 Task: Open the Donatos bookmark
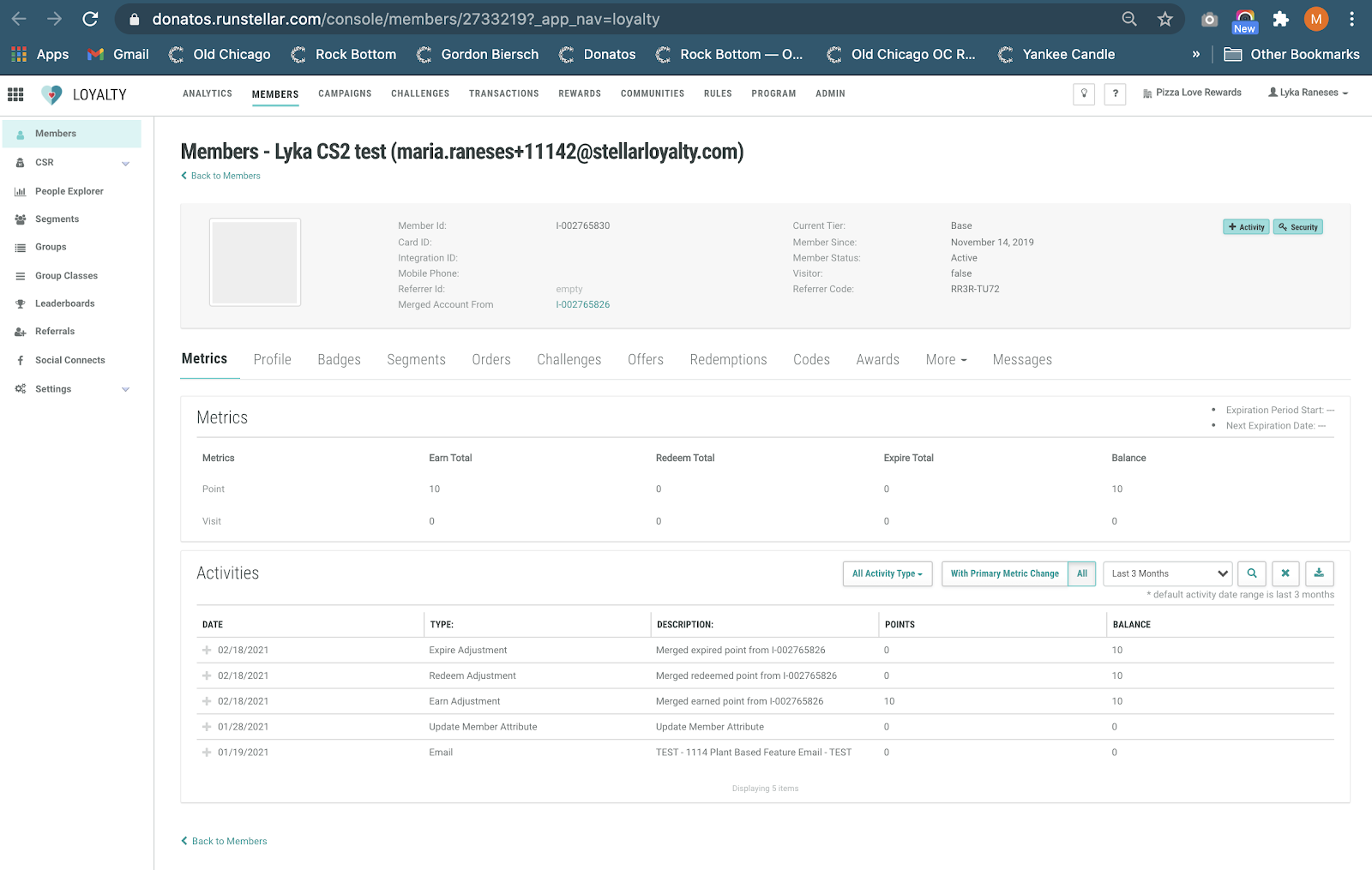[597, 54]
